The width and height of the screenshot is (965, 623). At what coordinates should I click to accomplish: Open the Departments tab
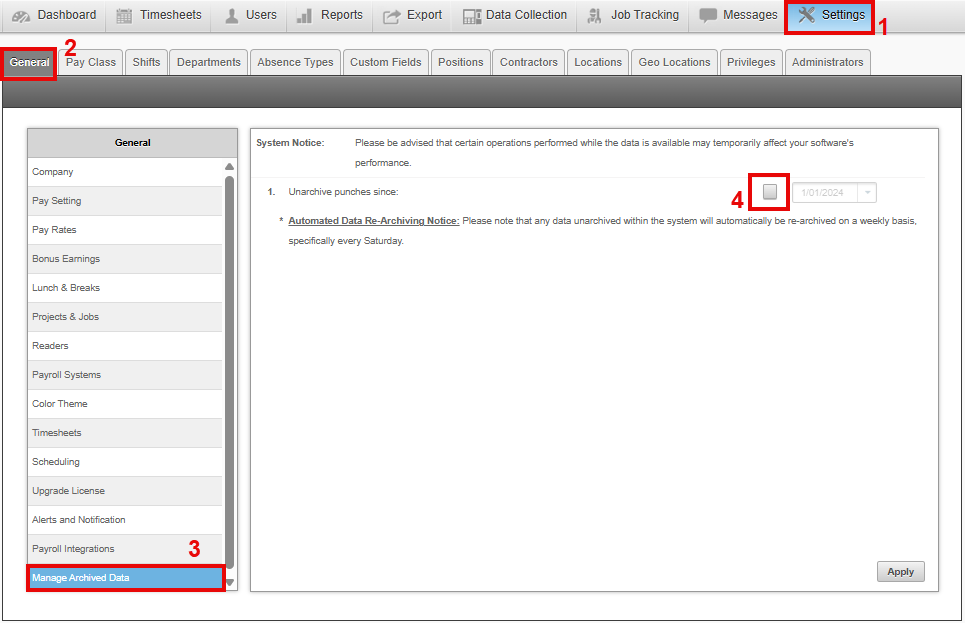[209, 62]
